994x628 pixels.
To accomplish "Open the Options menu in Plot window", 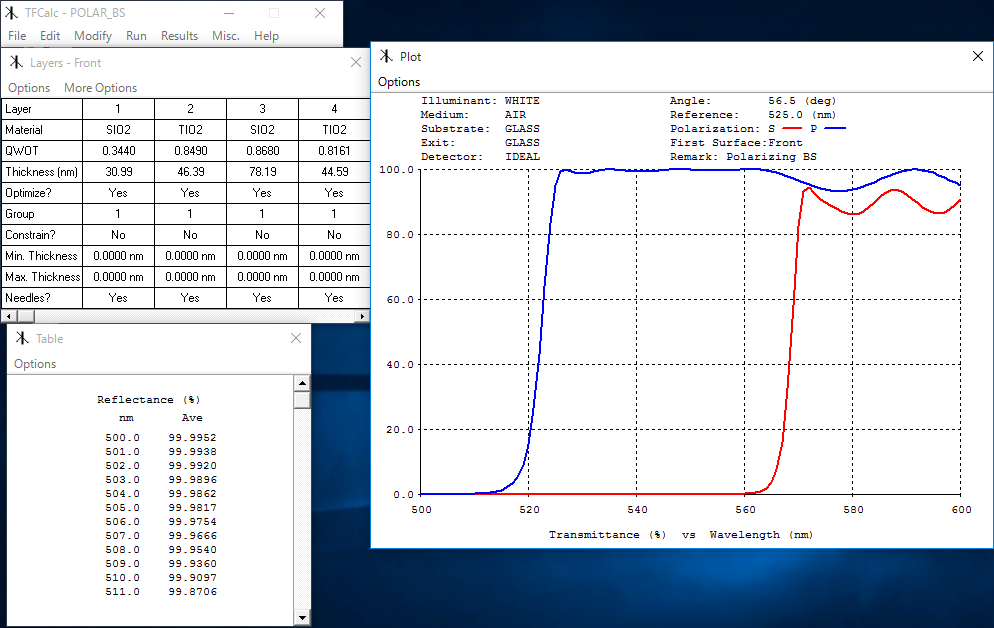I will (x=399, y=82).
